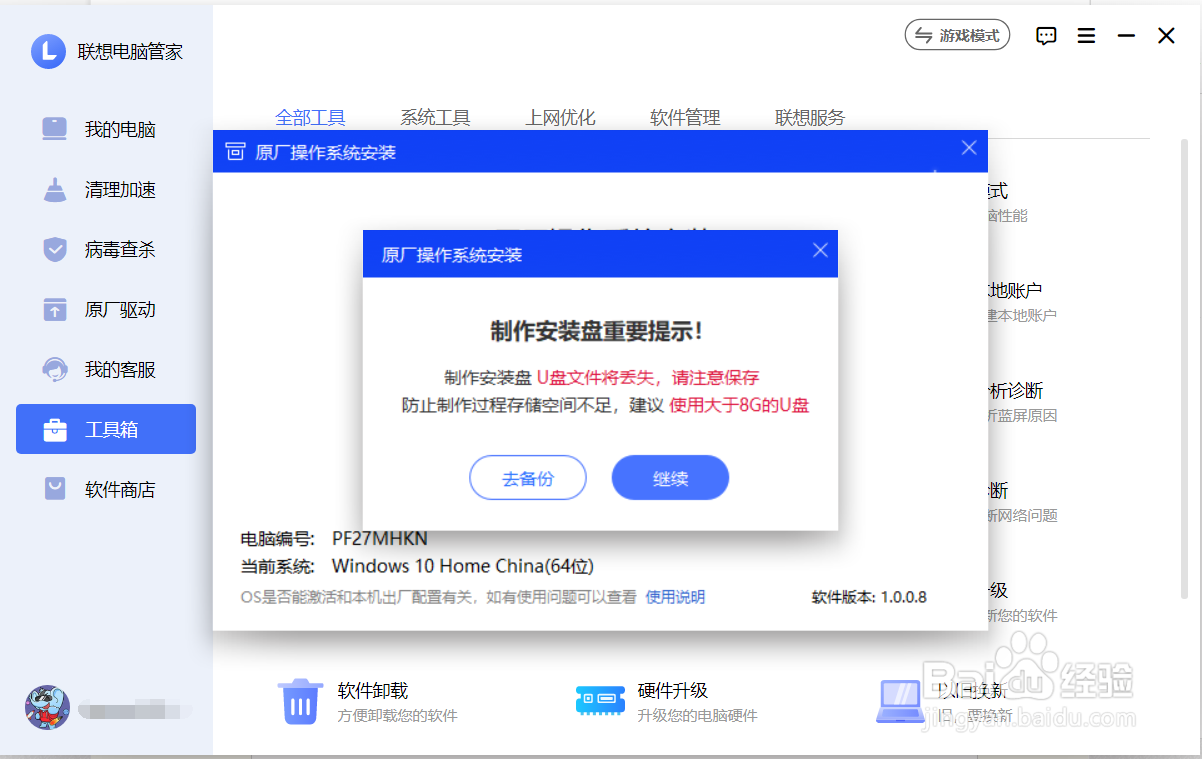Open 硬件升级 tool label

pos(673,690)
